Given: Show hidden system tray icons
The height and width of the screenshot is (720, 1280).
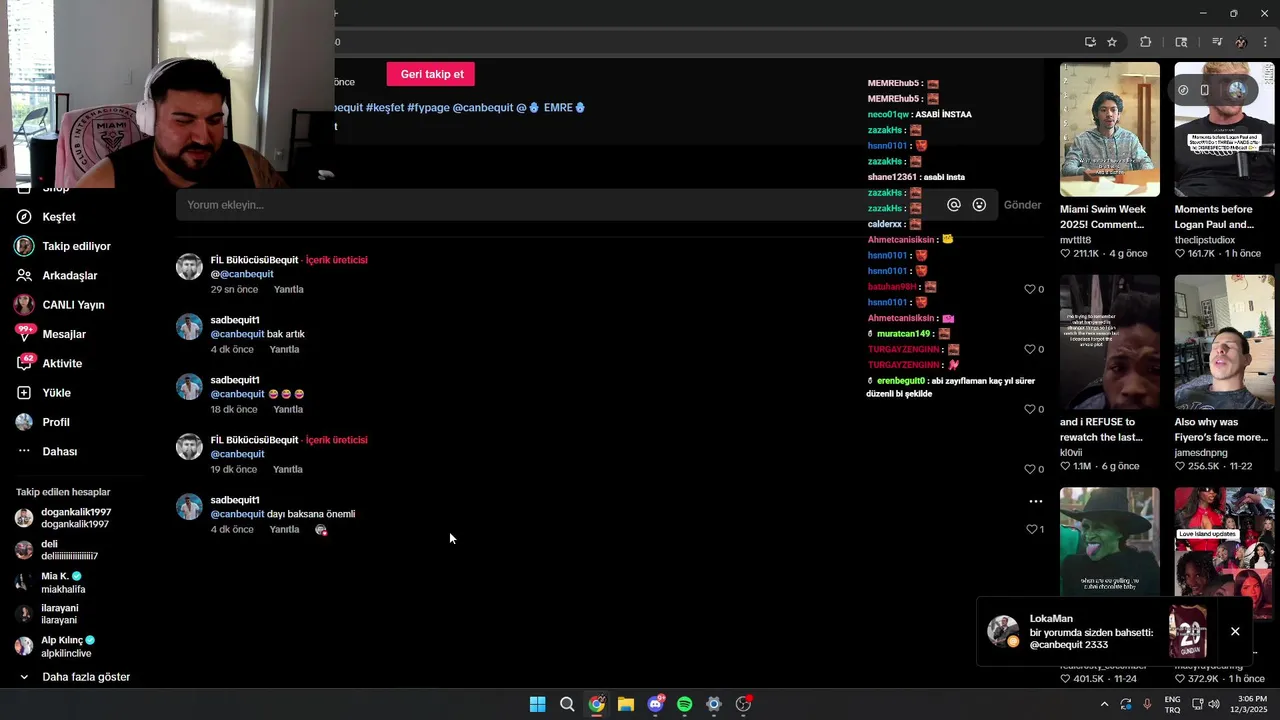Looking at the screenshot, I should coord(1104,704).
